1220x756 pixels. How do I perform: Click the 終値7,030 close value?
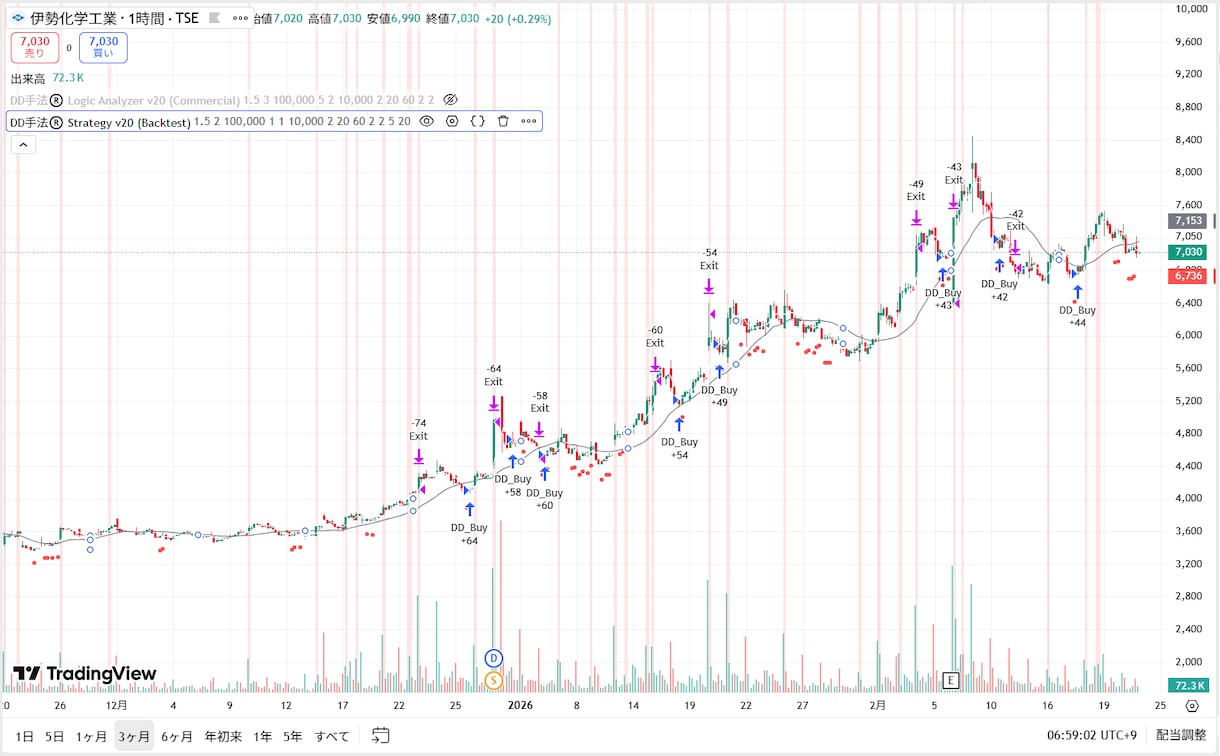pos(452,18)
